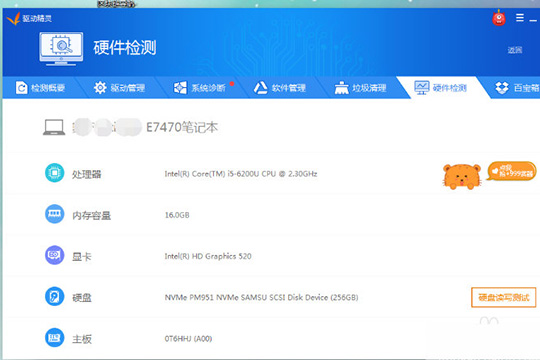Open the 系统诊断 tab
540x360 pixels.
click(200, 88)
